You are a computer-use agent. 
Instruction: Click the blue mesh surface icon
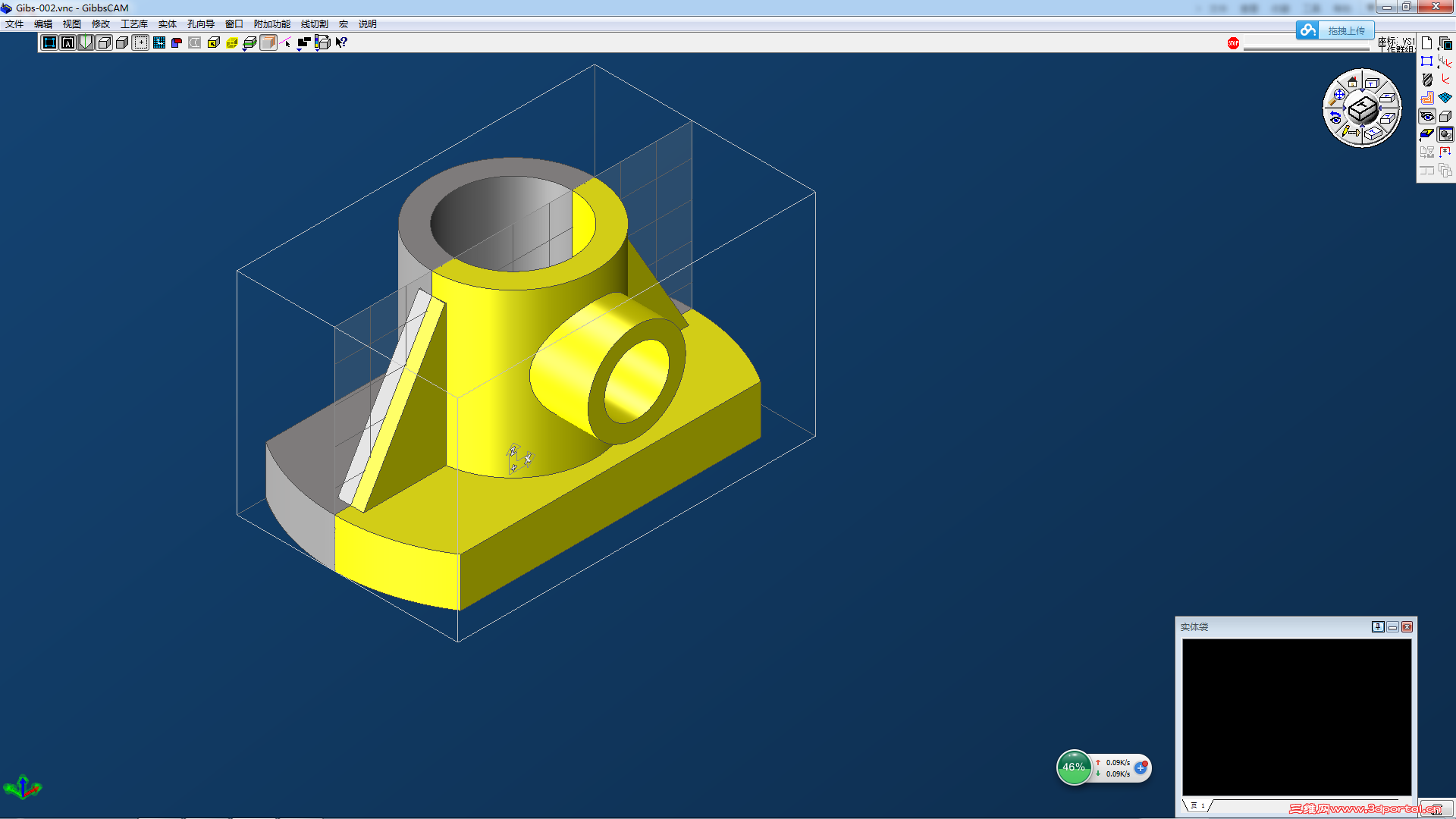(x=1445, y=98)
